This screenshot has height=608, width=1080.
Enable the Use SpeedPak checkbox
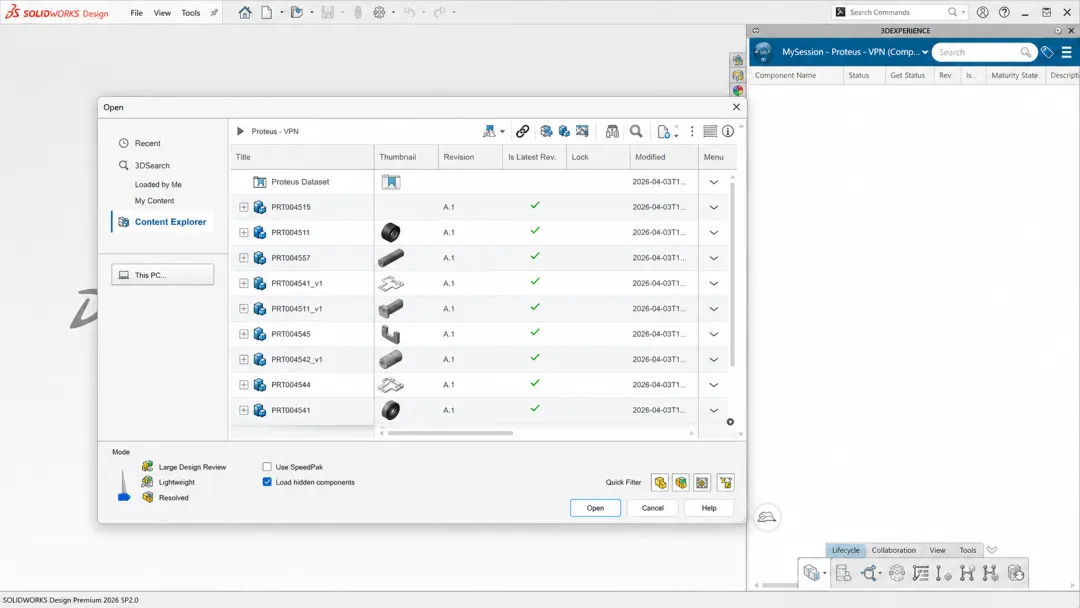coord(267,467)
